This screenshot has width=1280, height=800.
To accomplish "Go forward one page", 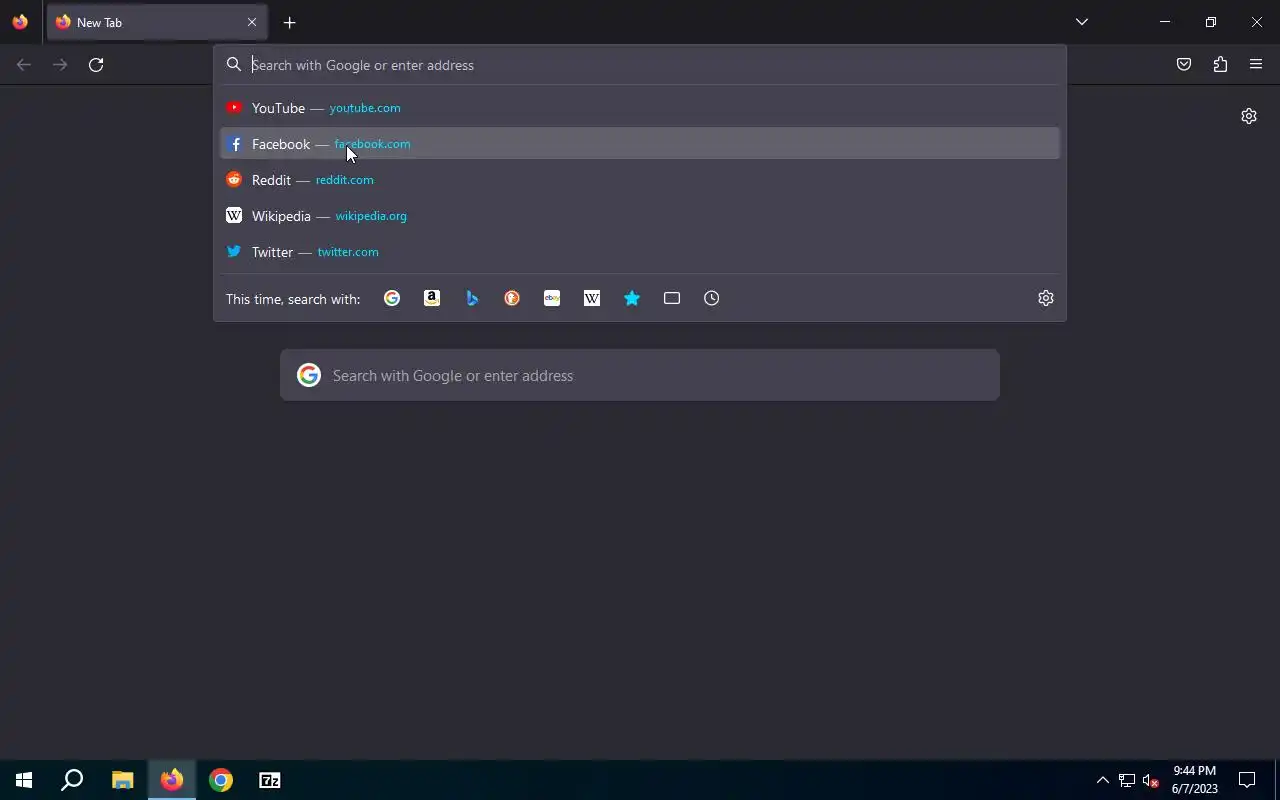I will point(60,64).
